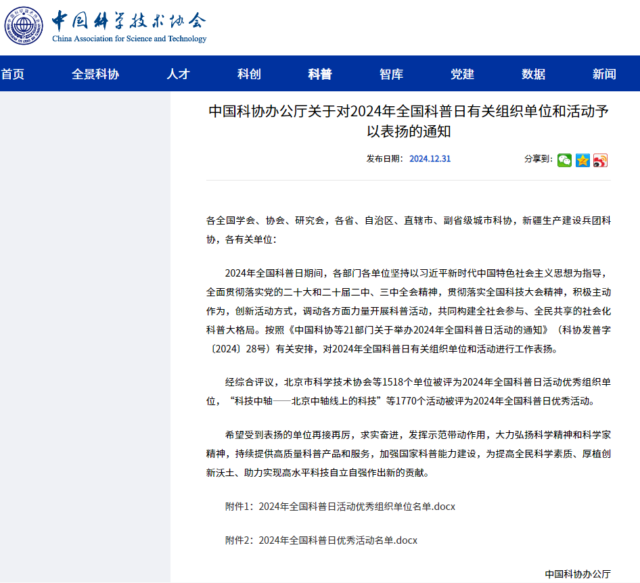This screenshot has height=583, width=640.
Task: Click the article headline title
Action: click(x=407, y=121)
